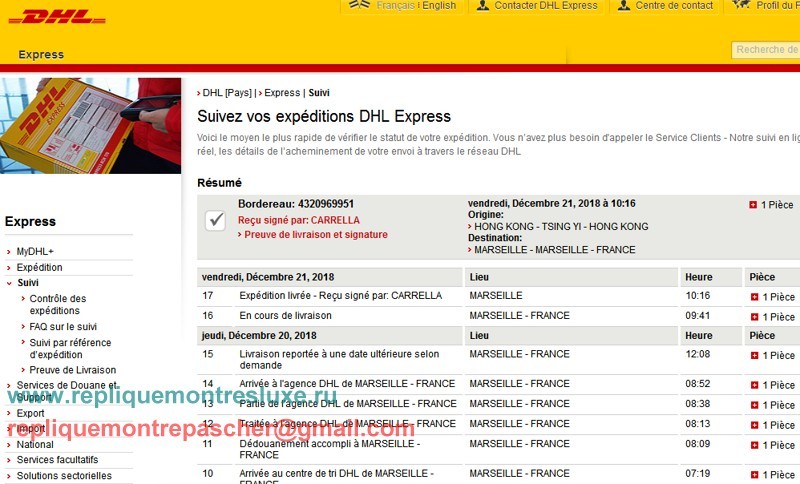Open Solutions sectorielles in sidebar
The height and width of the screenshot is (484, 800).
coord(64,475)
